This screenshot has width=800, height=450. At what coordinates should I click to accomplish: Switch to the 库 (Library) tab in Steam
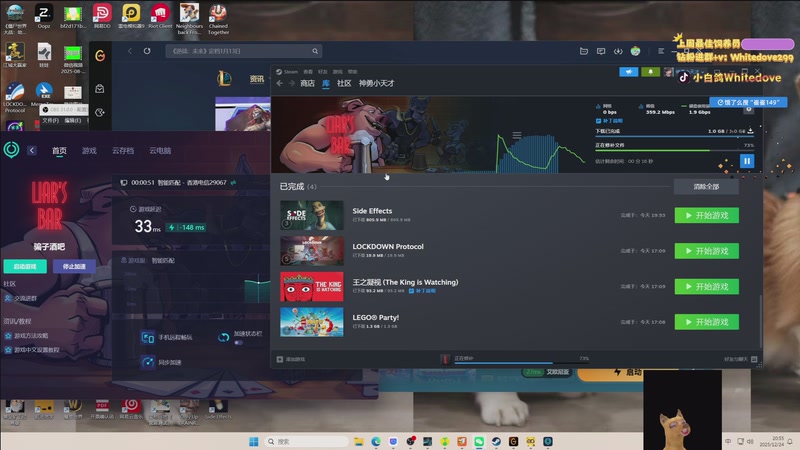pos(326,83)
